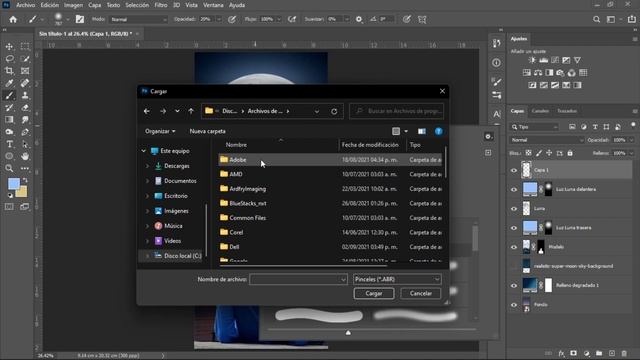
Task: Collapse Este equipo tree node
Action: [x=143, y=151]
